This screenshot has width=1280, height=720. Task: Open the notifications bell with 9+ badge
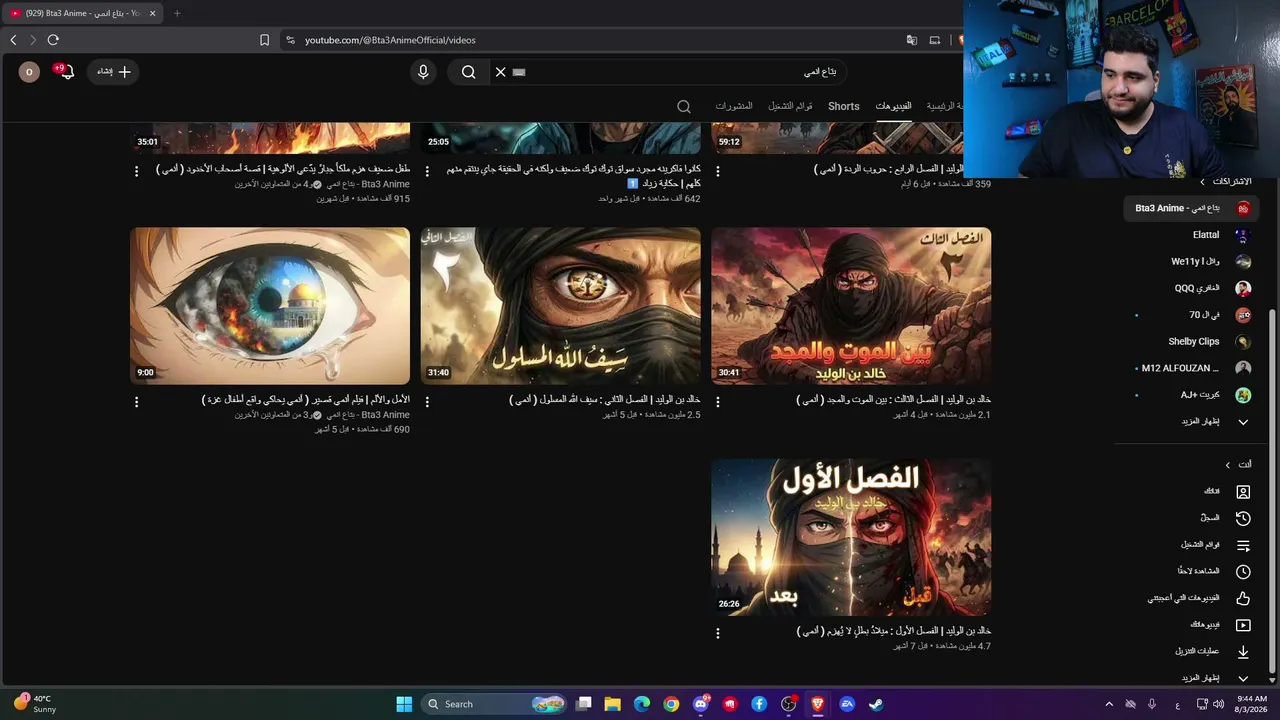click(66, 72)
